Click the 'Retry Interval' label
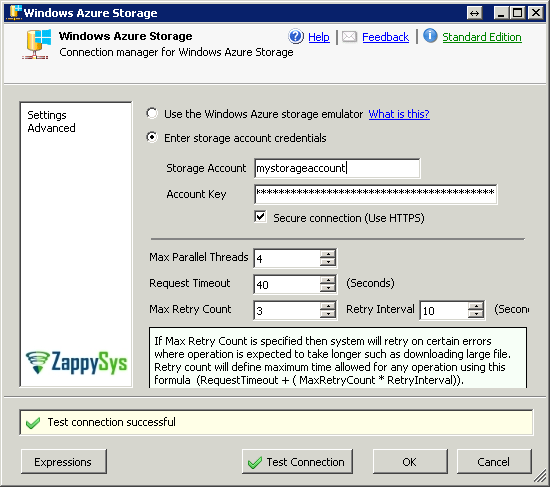 click(380, 309)
